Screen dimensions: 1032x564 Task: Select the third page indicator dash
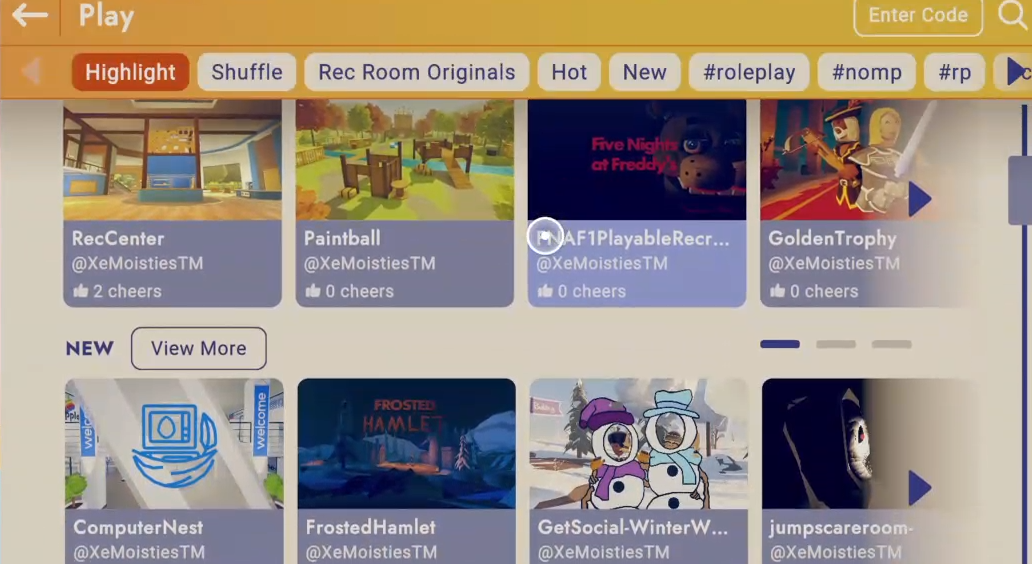coord(892,344)
